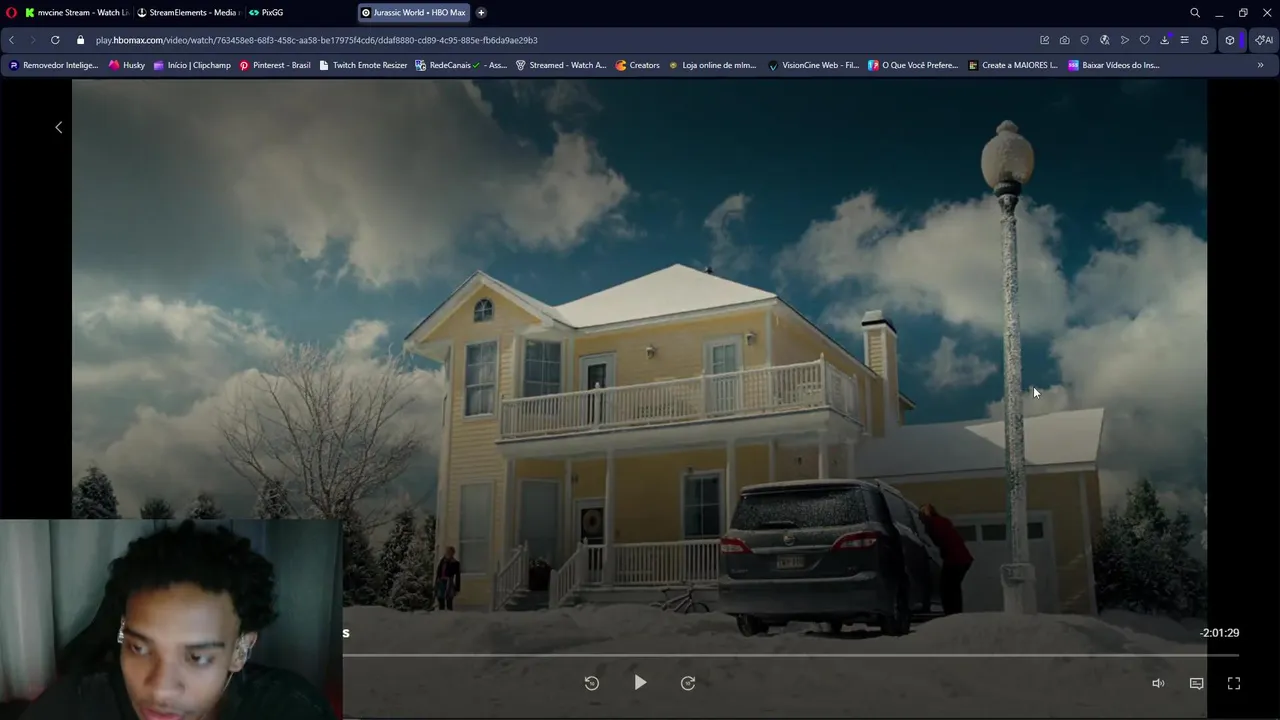Viewport: 1280px width, 720px height.
Task: Add page to bookmarks with heart icon
Action: pos(1145,40)
